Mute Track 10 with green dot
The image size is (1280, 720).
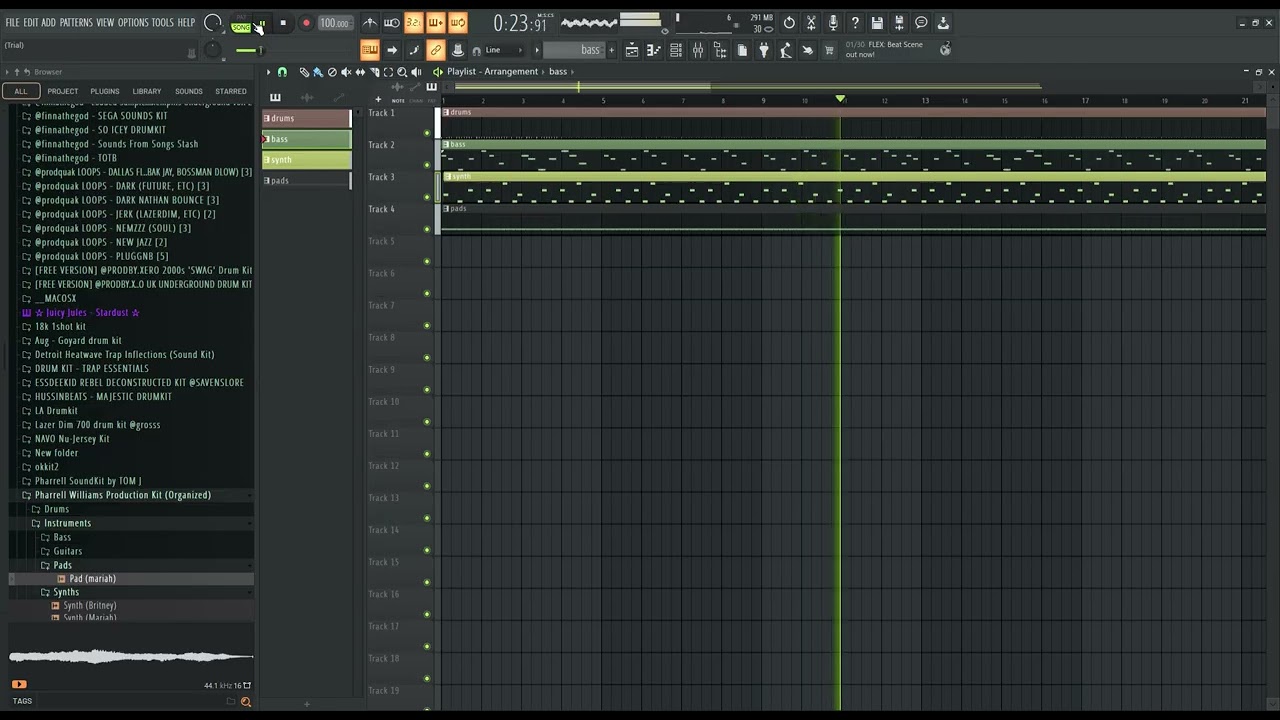point(427,422)
